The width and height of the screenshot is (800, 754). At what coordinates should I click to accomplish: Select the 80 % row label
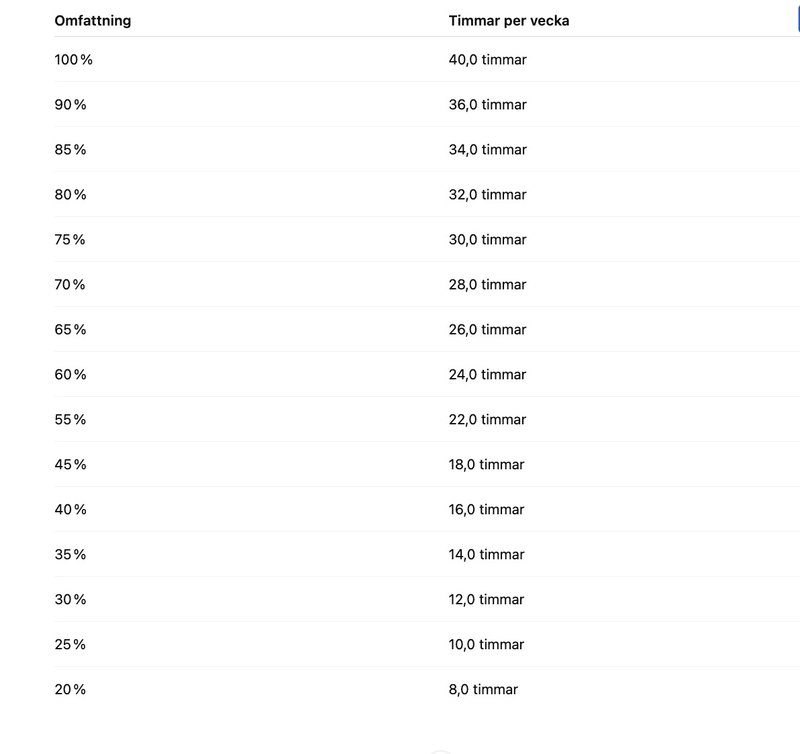coord(70,194)
